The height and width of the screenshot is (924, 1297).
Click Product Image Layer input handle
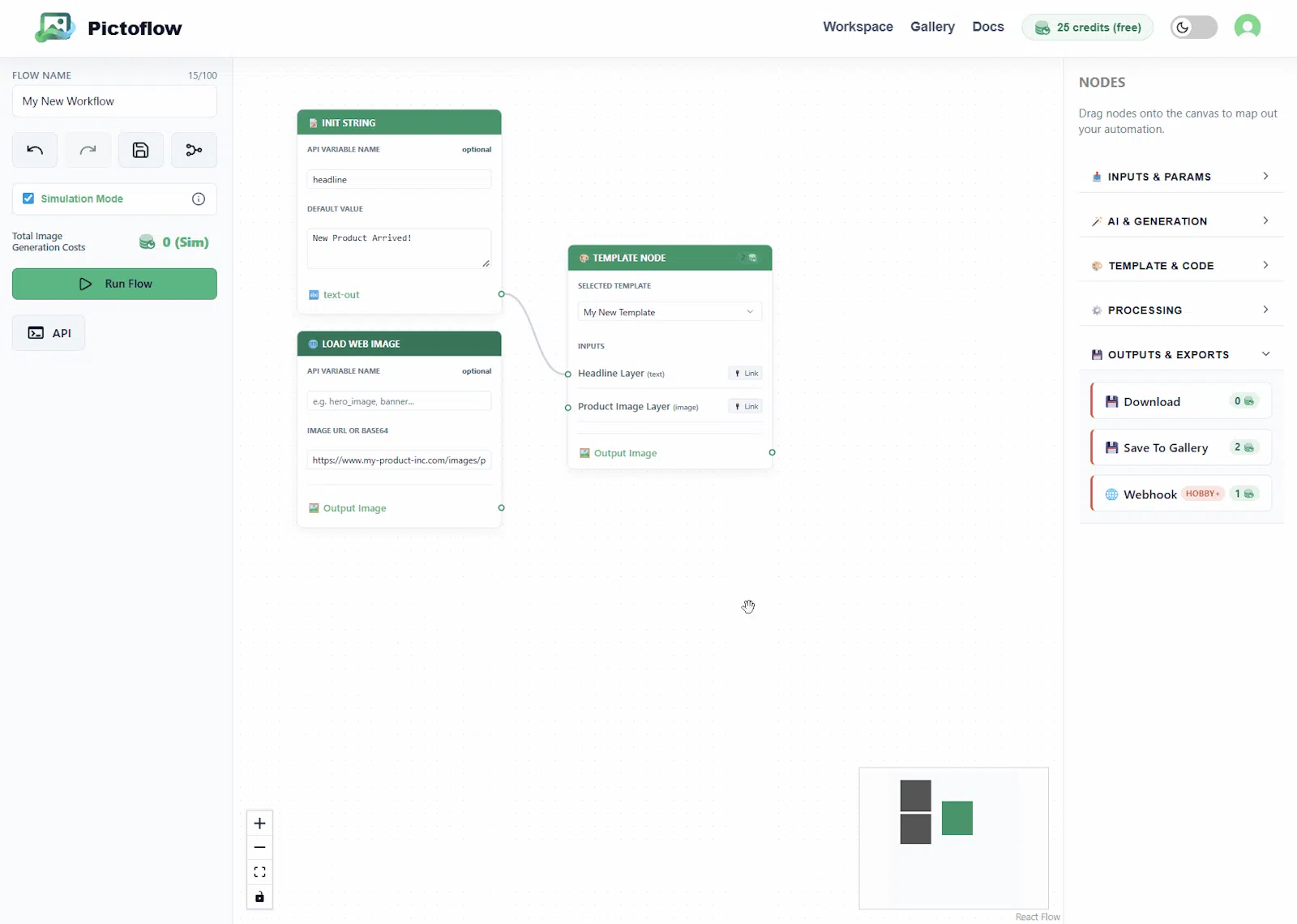[568, 407]
